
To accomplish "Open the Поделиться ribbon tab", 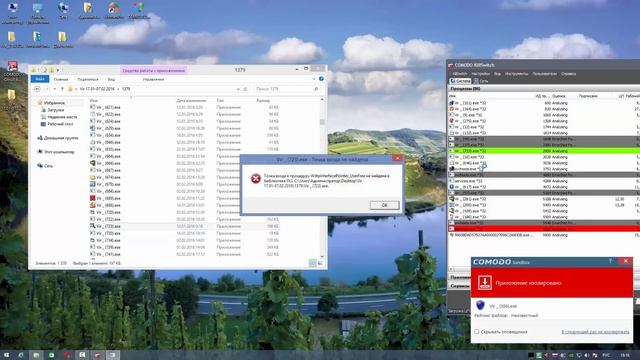I will [x=88, y=79].
